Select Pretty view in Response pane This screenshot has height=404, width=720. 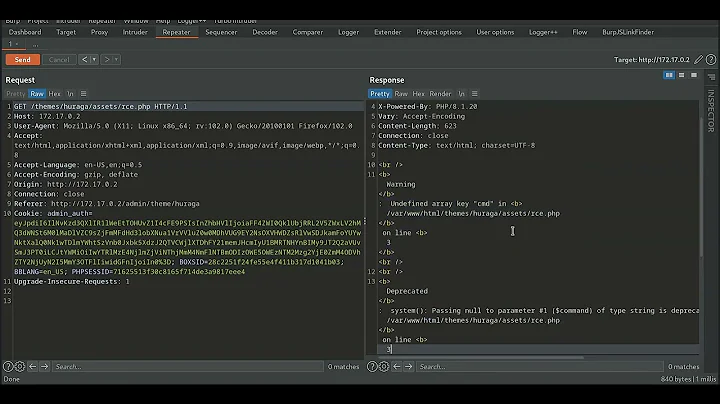pos(380,94)
